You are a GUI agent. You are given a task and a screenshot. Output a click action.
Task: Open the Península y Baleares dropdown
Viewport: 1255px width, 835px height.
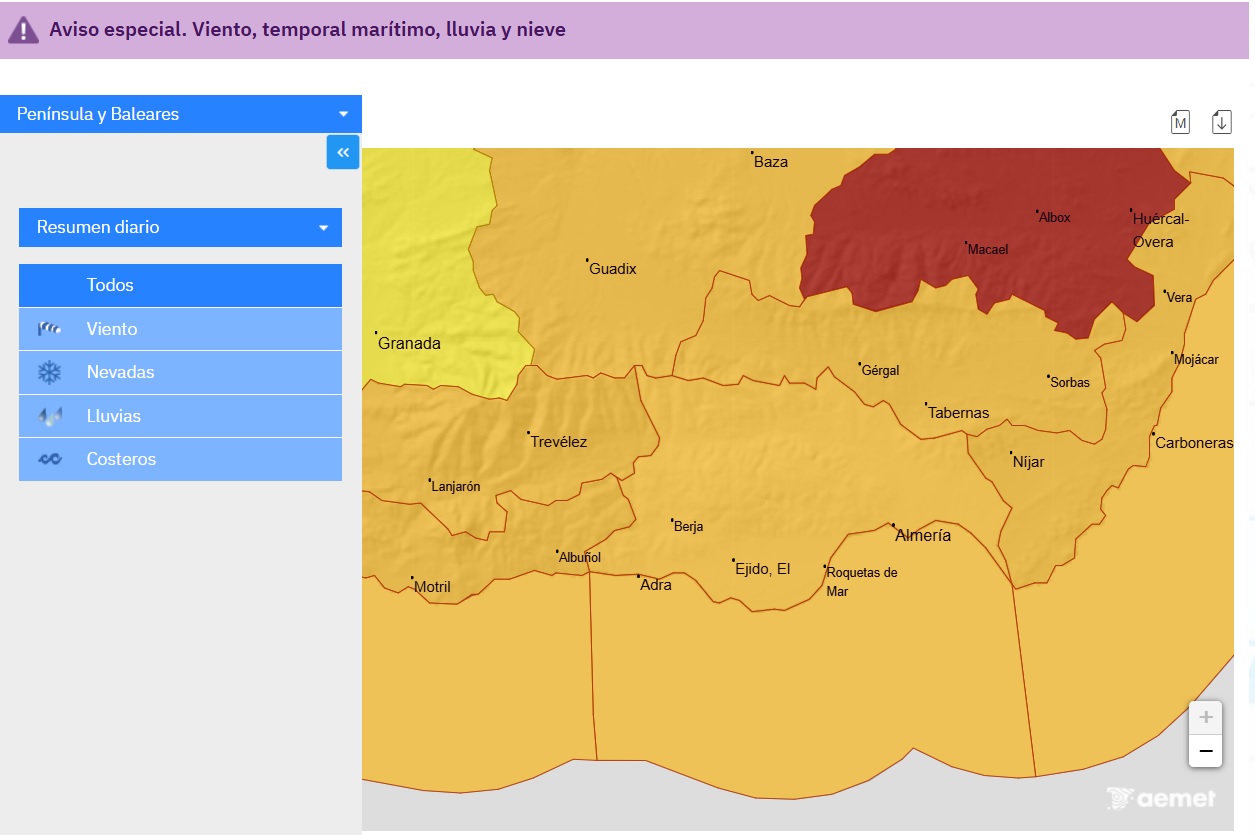point(181,114)
